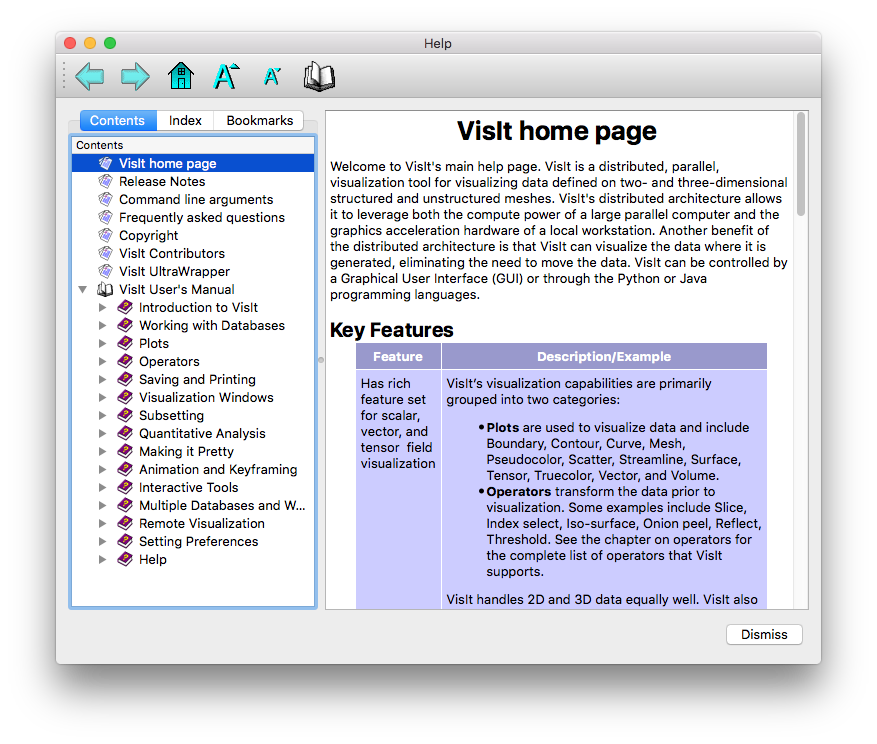This screenshot has width=877, height=744.
Task: Expand the Subsetting chapter arrow
Action: 102,415
